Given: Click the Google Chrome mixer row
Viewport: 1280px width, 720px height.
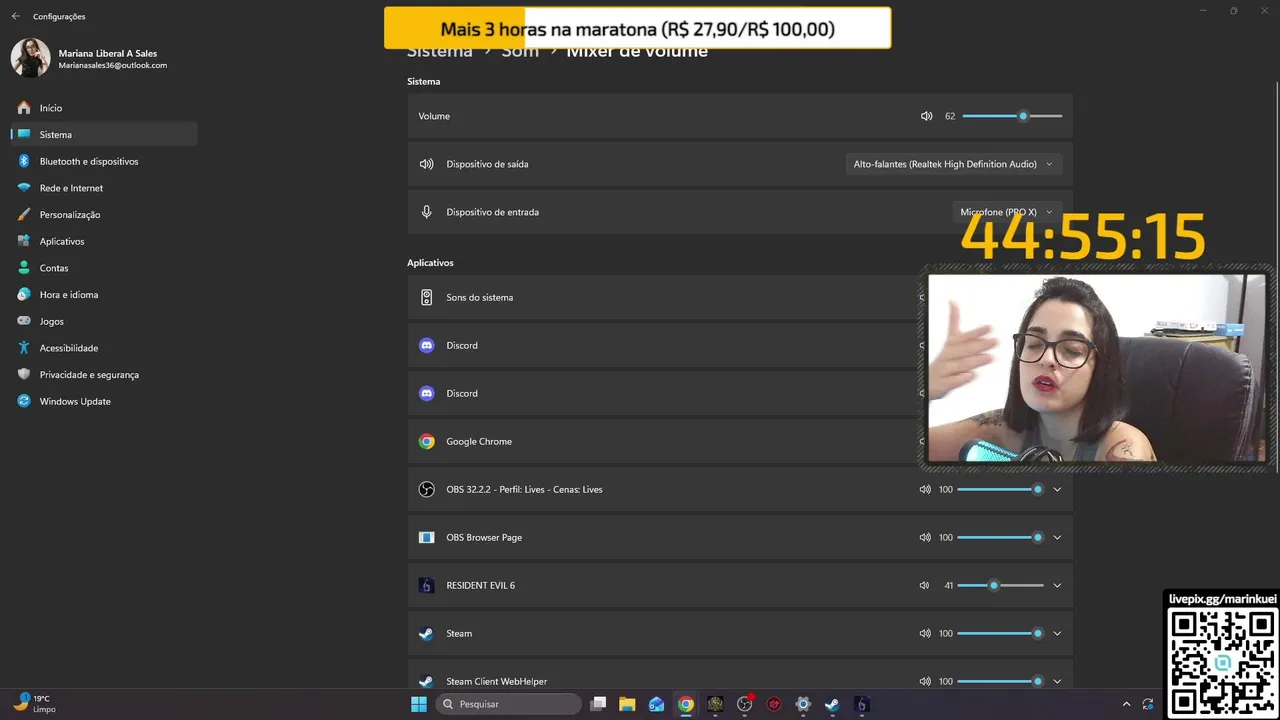Looking at the screenshot, I should click(740, 441).
